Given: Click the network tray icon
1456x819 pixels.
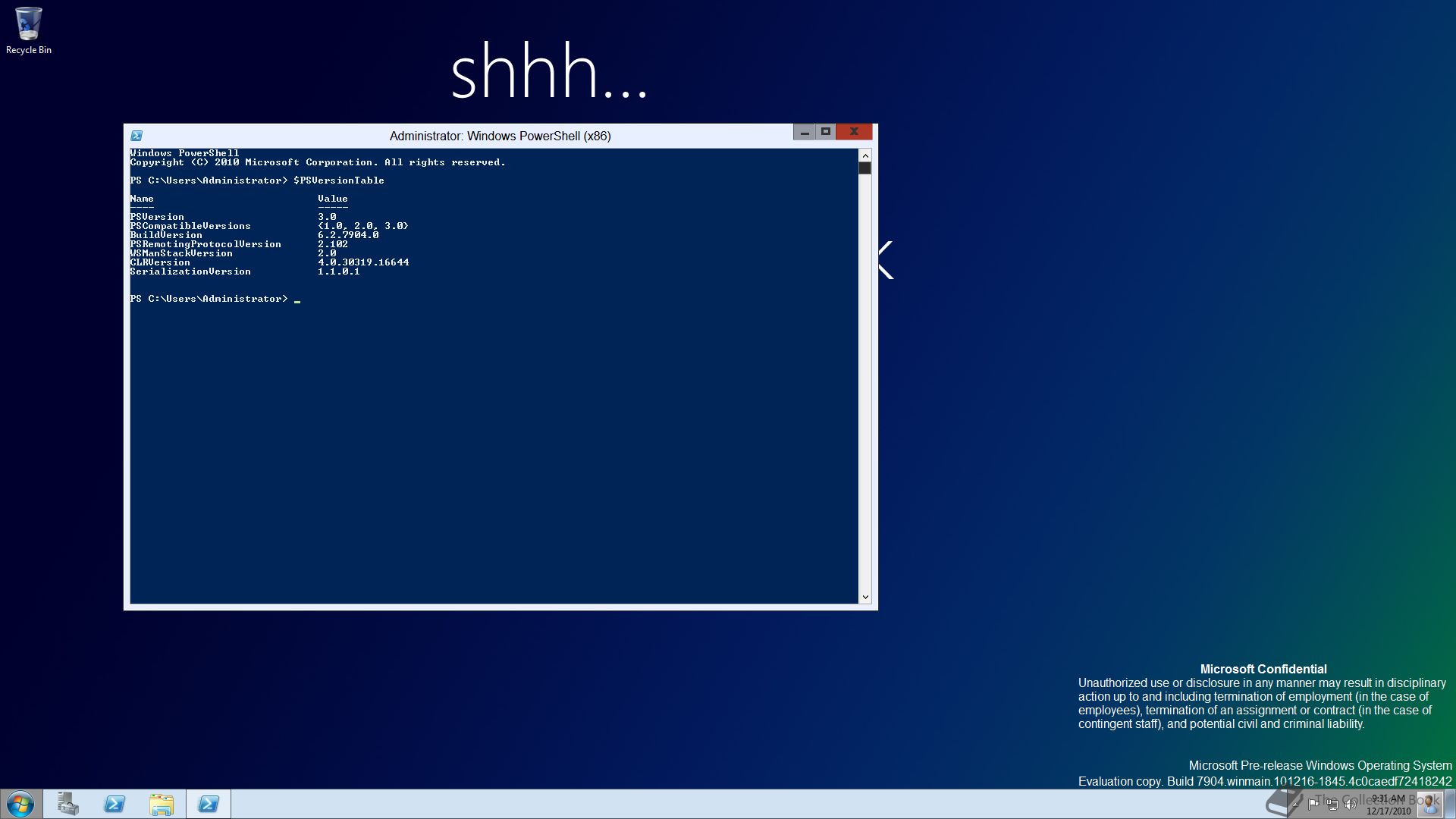Looking at the screenshot, I should 1332,805.
